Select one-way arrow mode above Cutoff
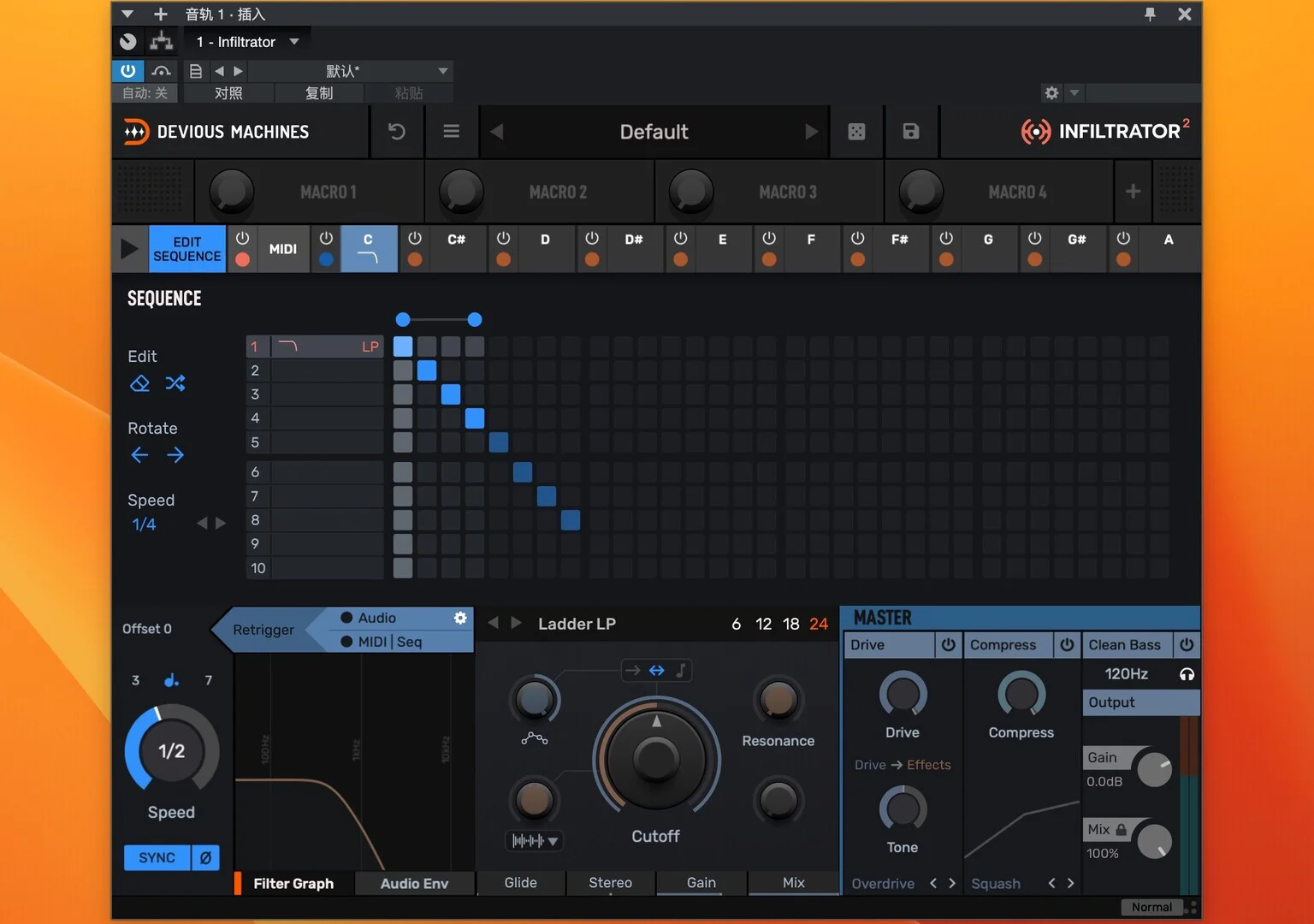This screenshot has width=1314, height=924. tap(632, 671)
